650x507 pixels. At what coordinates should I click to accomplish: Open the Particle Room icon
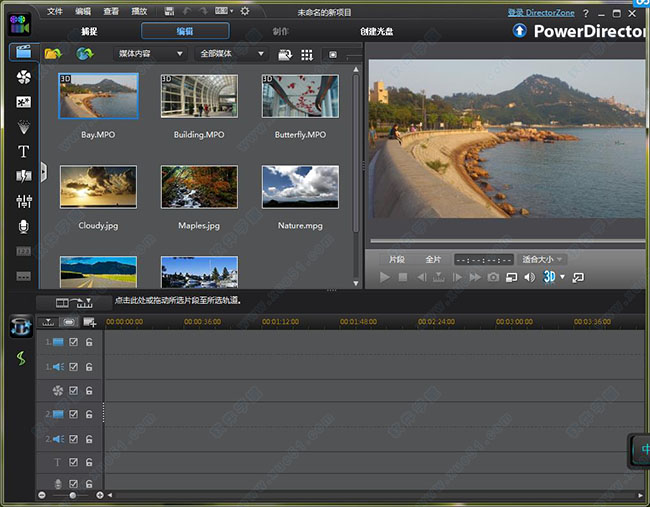click(x=24, y=127)
